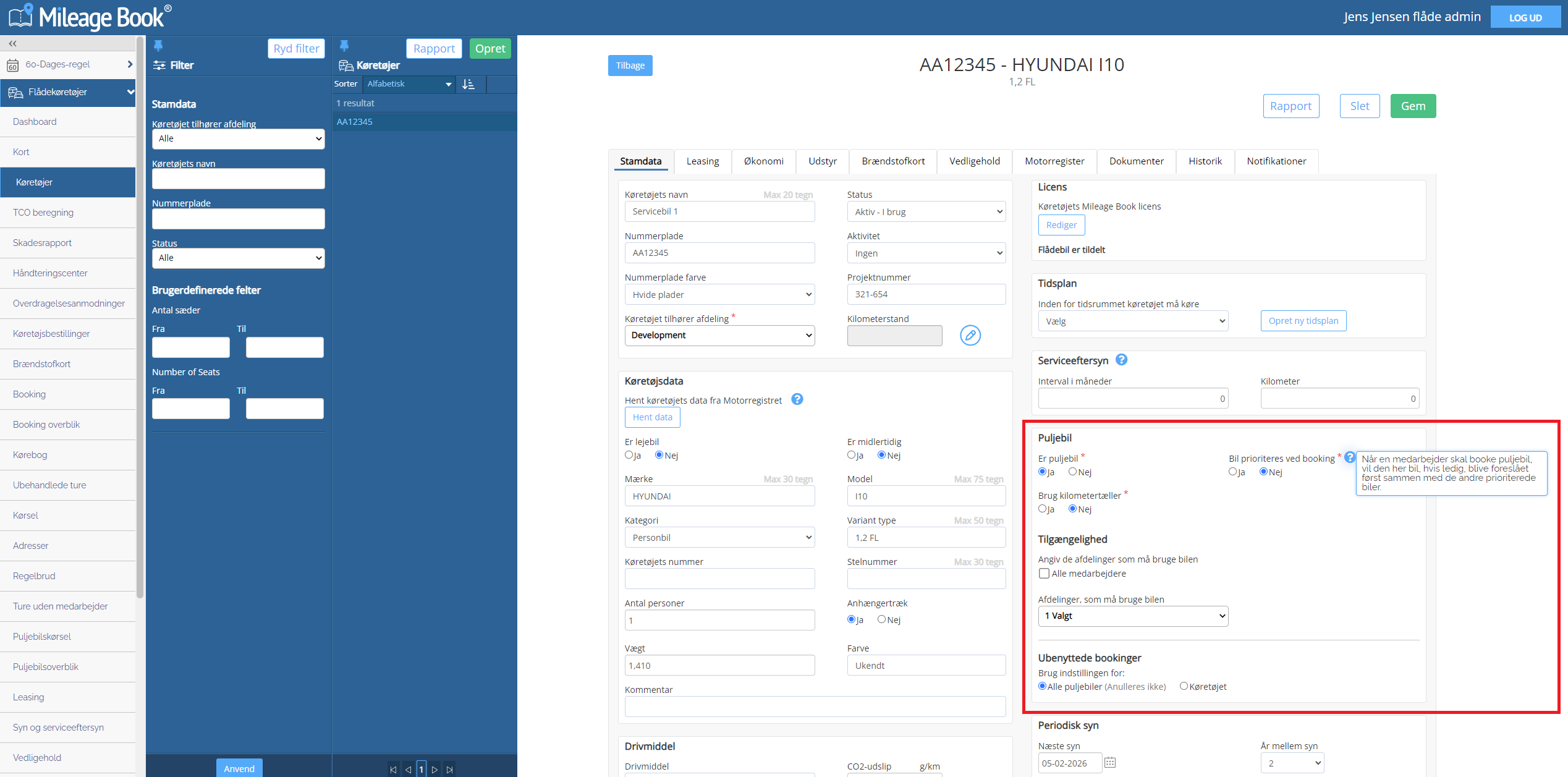
Task: Switch to Vedligehold tab
Action: click(x=975, y=161)
